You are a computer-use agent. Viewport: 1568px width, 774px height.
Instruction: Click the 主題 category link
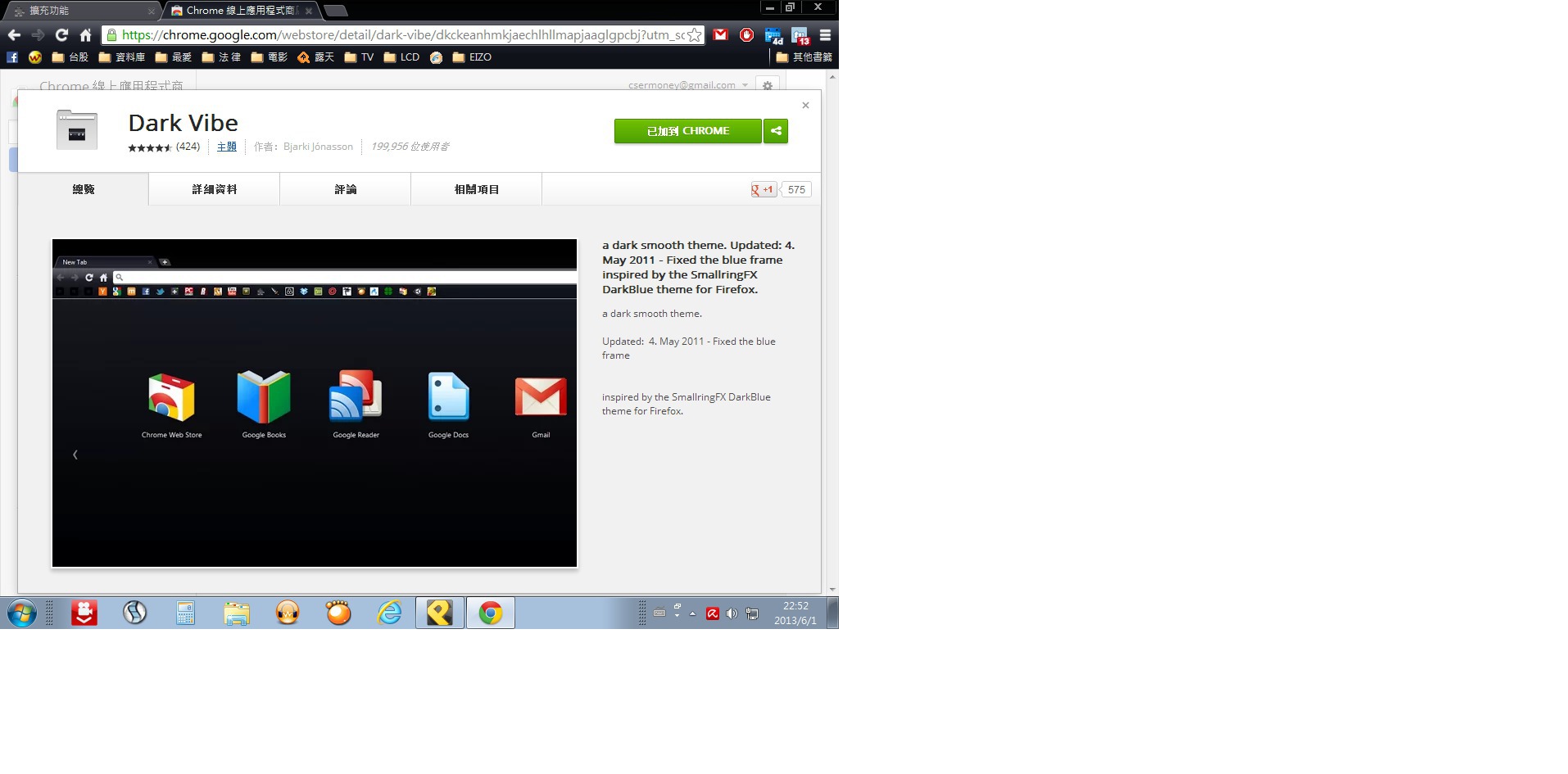227,147
